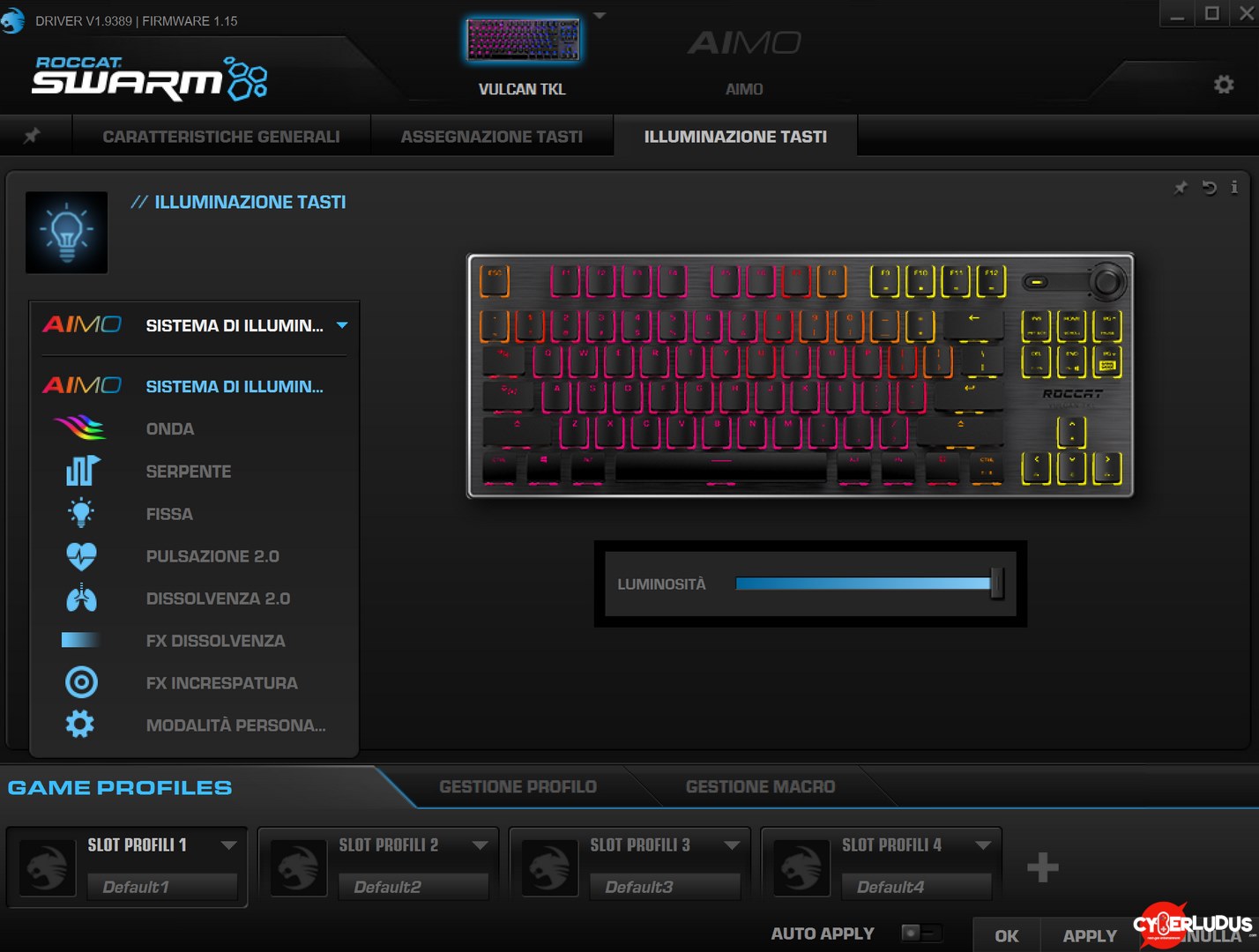This screenshot has height=952, width=1259.
Task: Click the FX Increspatura ripple icon
Action: coord(81,682)
